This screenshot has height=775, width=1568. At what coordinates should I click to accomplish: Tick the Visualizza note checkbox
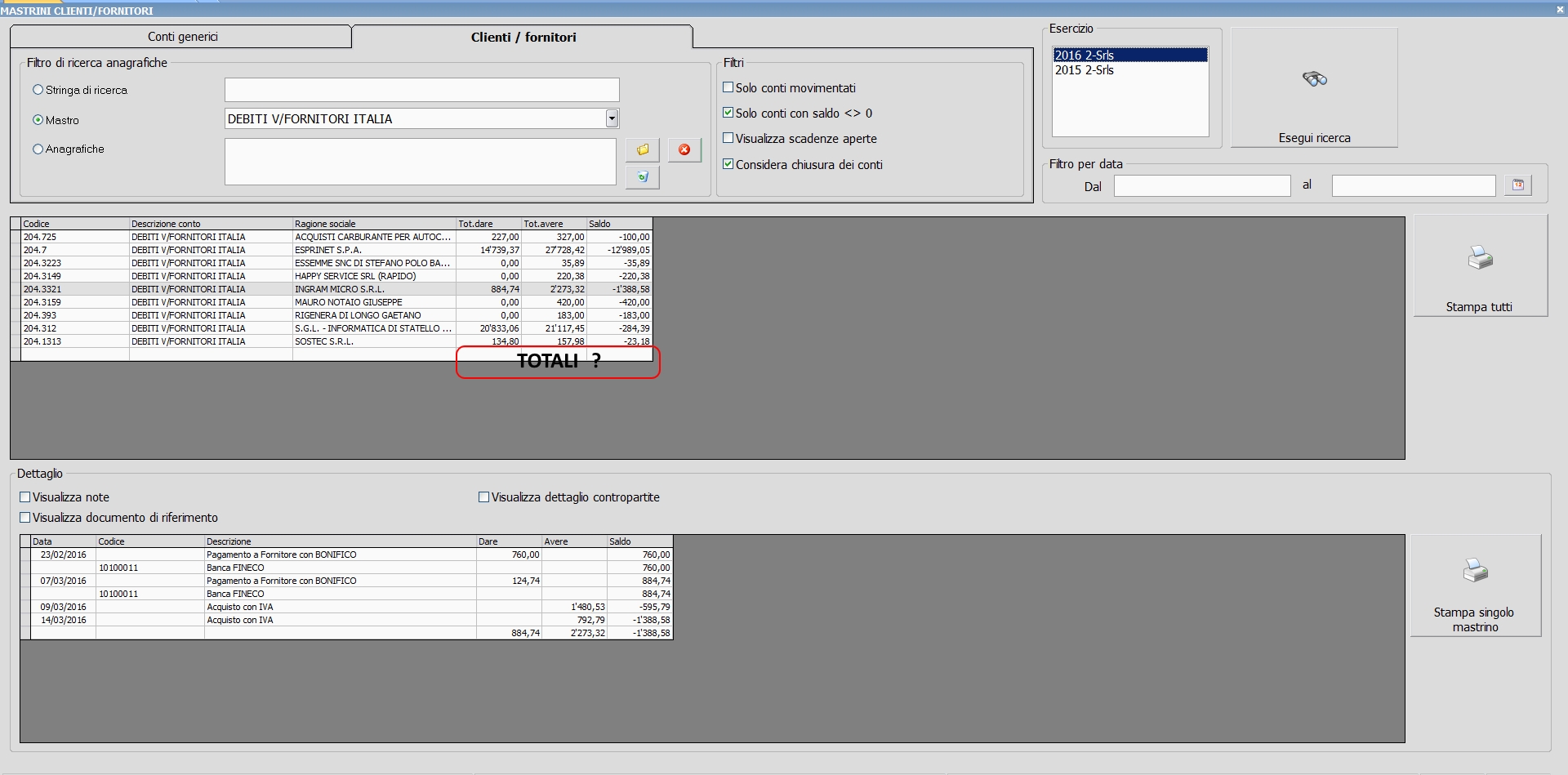point(25,497)
